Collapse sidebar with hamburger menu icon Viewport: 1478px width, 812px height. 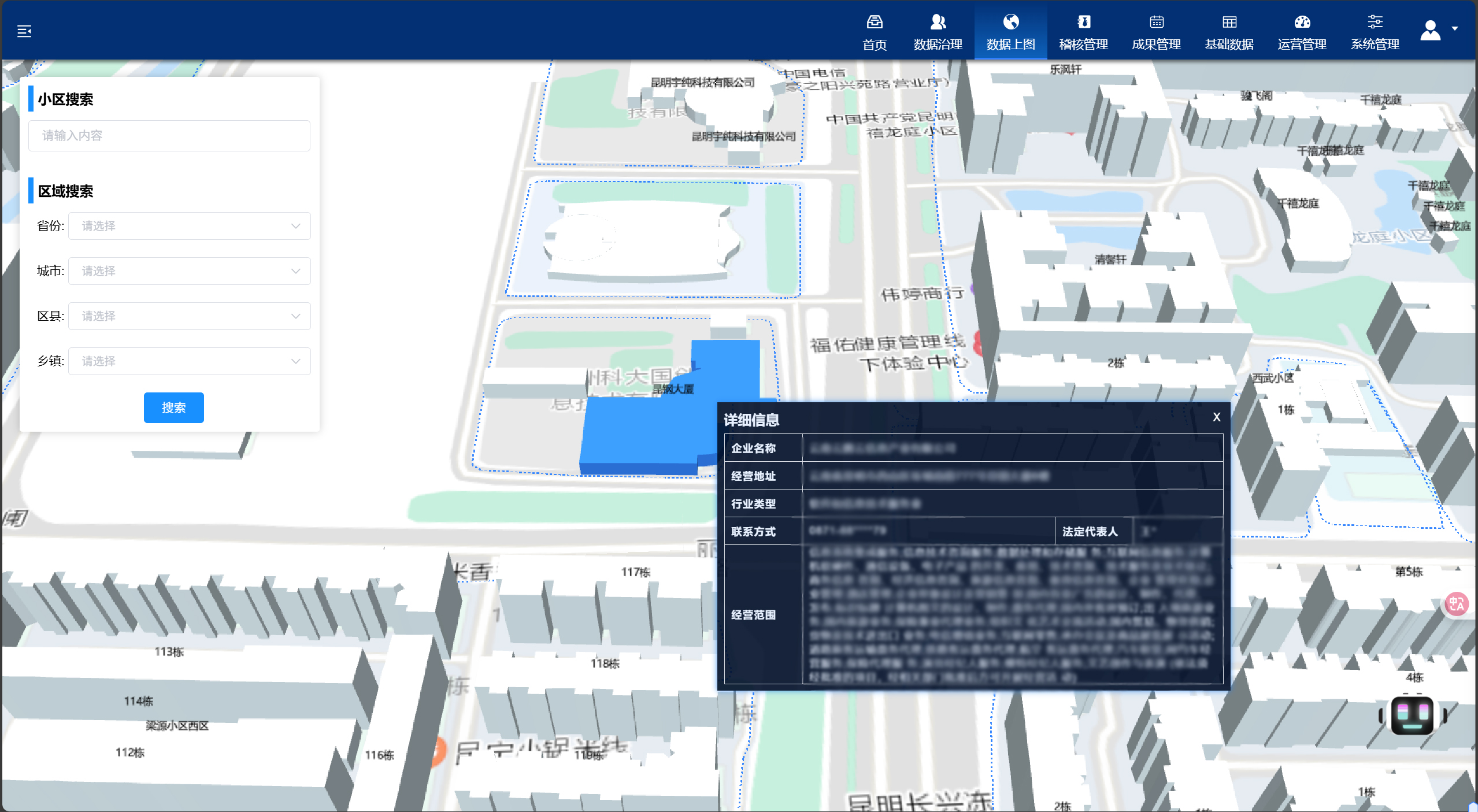point(24,31)
